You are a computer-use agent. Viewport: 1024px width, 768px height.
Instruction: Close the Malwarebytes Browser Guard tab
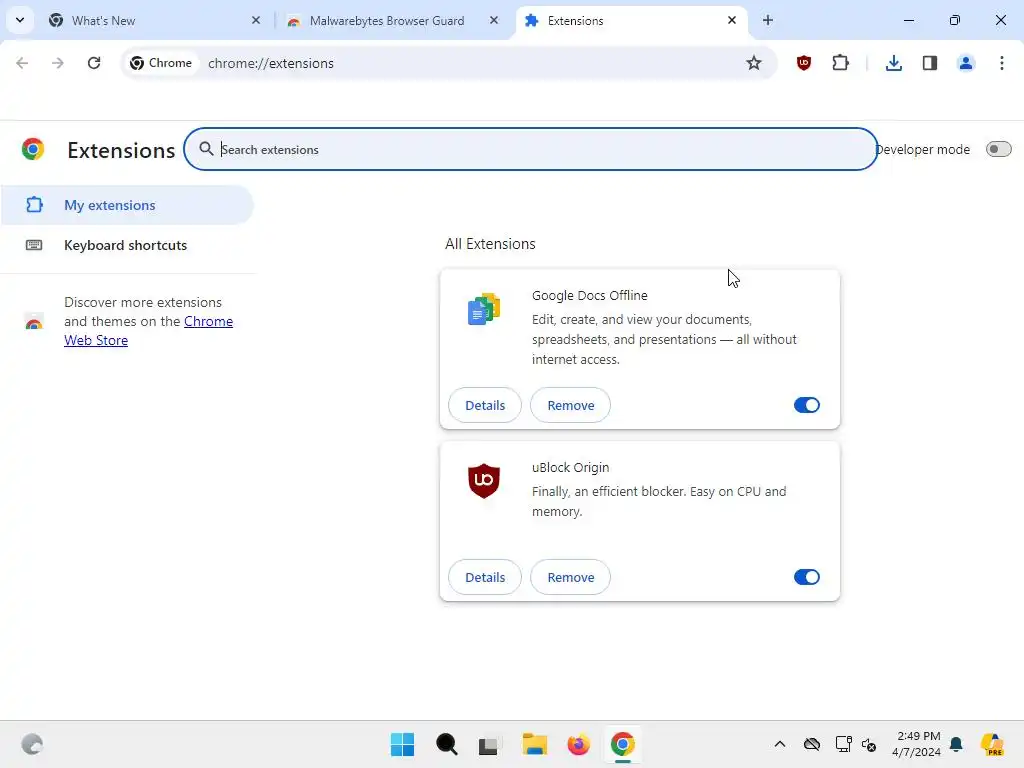tap(494, 20)
